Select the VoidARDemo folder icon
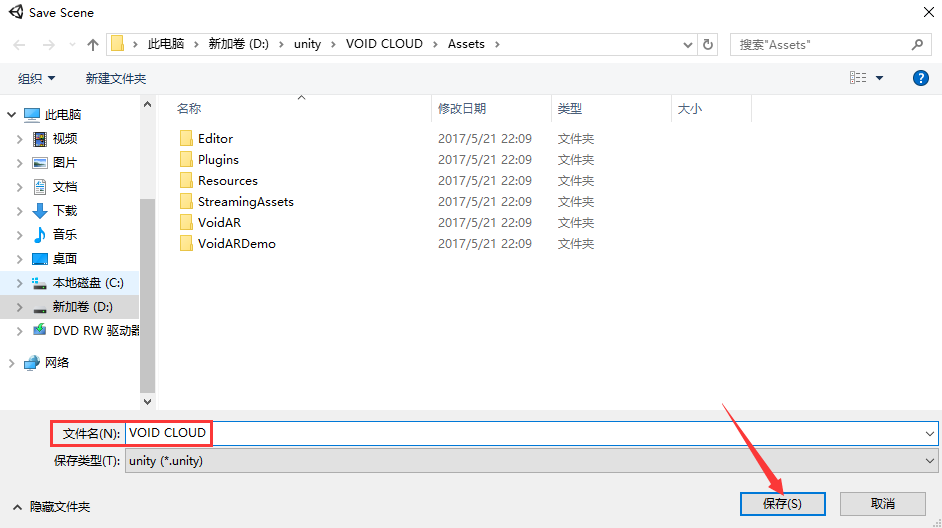942x528 pixels. pos(186,244)
